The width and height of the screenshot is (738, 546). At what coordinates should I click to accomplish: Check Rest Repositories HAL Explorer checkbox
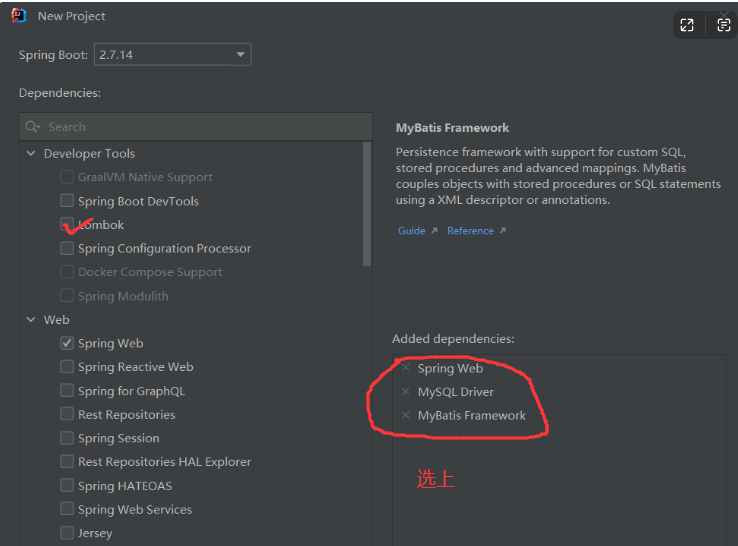tap(67, 462)
